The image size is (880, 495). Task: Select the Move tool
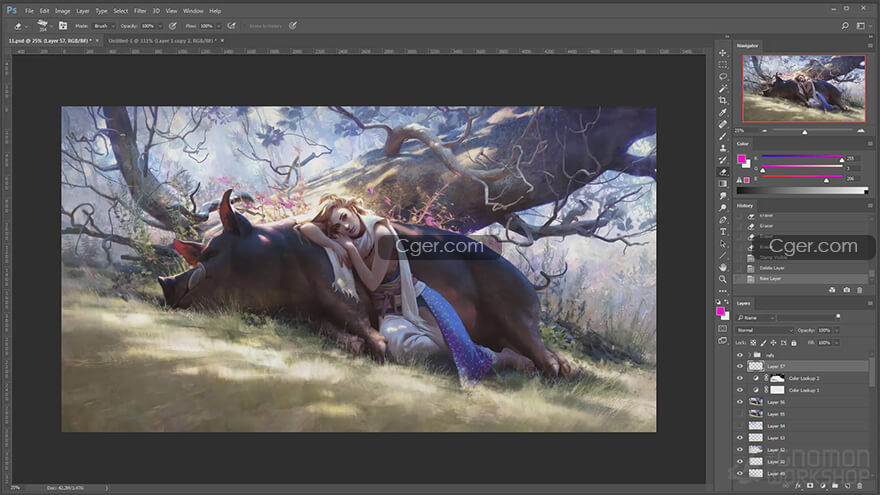click(x=723, y=52)
